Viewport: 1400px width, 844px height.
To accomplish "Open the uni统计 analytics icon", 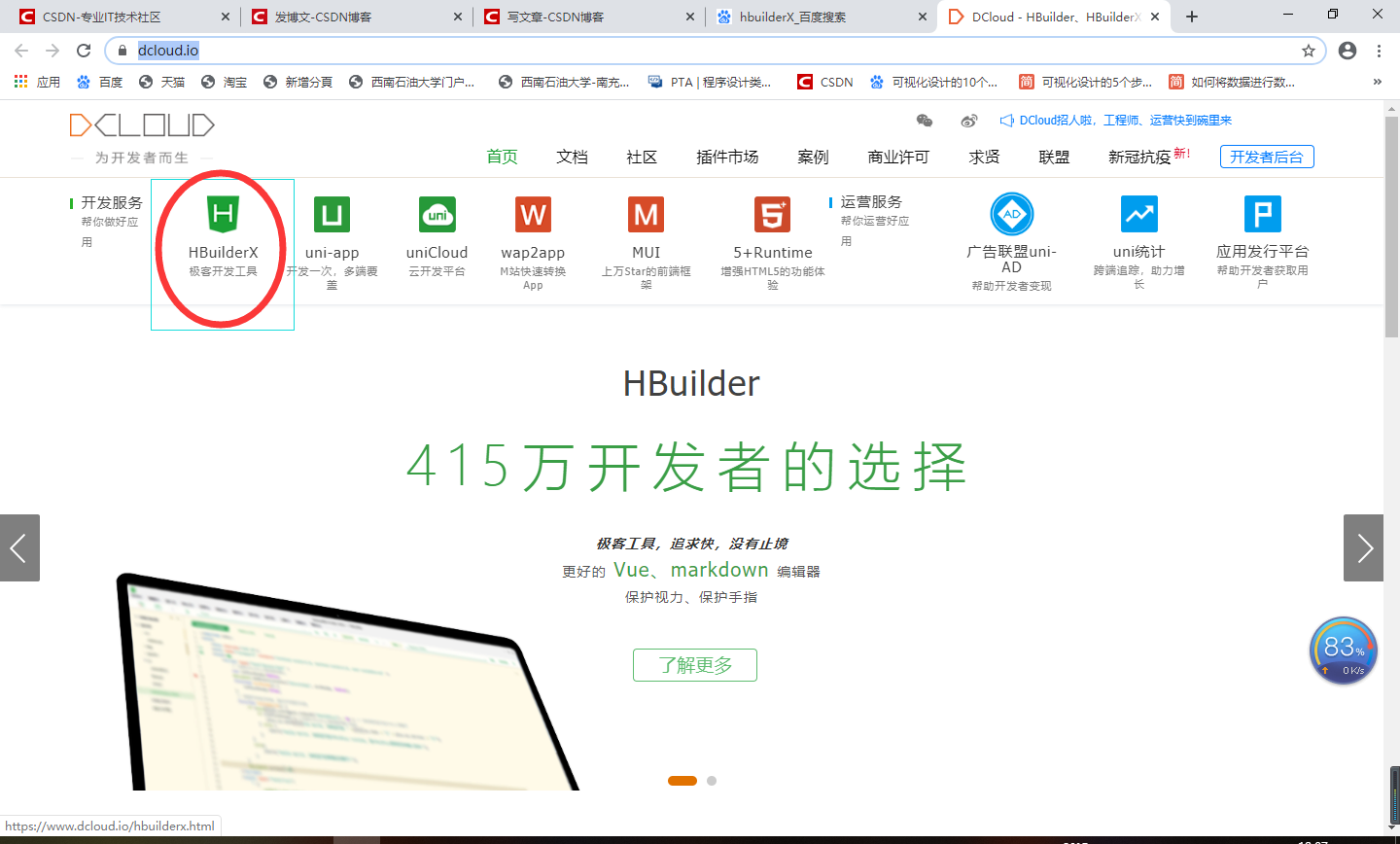I will click(x=1138, y=214).
